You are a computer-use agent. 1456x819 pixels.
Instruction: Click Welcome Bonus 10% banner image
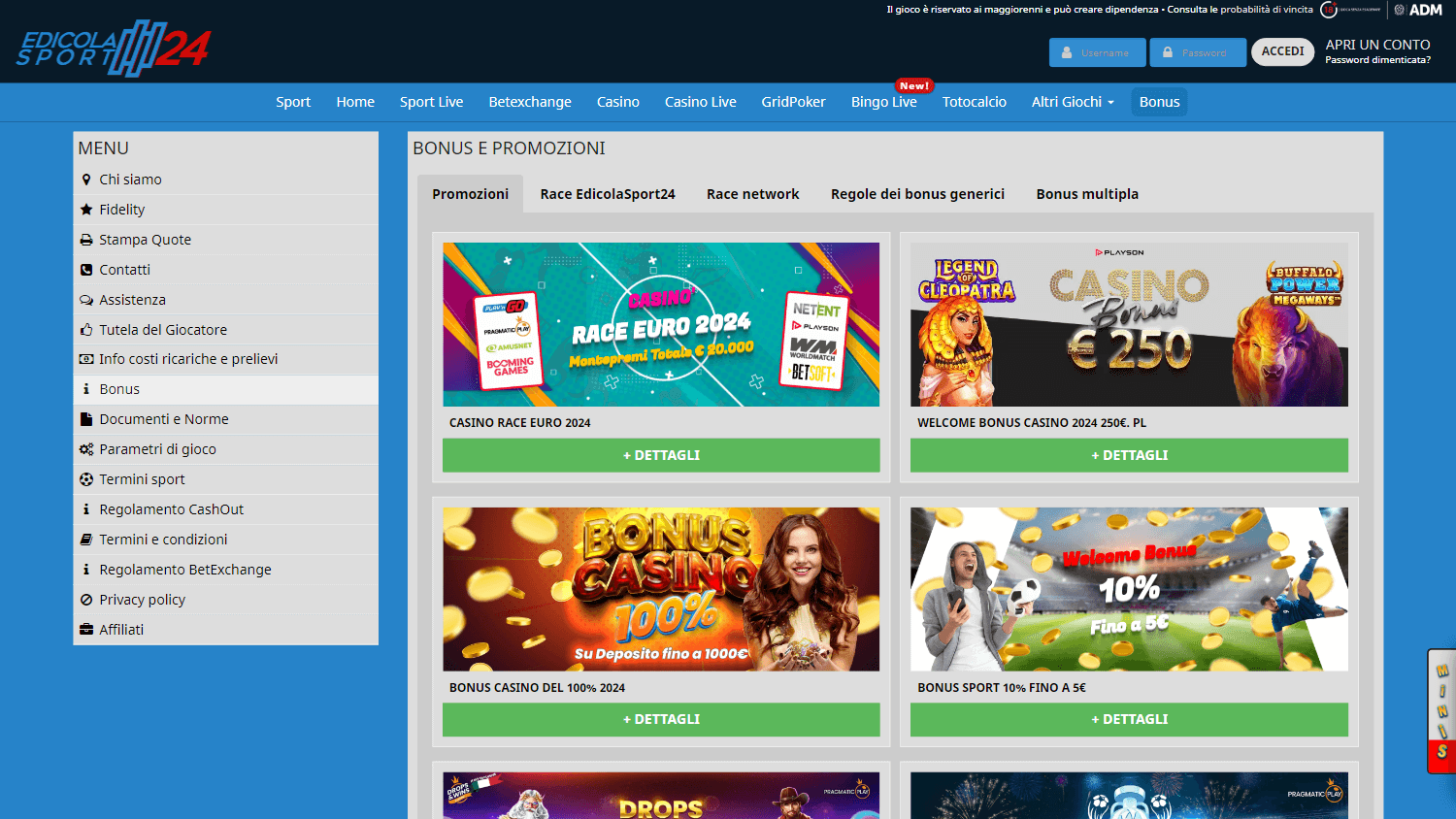[x=1129, y=589]
